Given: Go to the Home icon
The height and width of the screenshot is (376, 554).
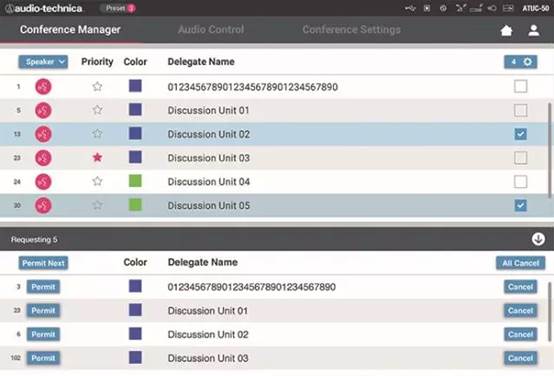Looking at the screenshot, I should pyautogui.click(x=506, y=31).
